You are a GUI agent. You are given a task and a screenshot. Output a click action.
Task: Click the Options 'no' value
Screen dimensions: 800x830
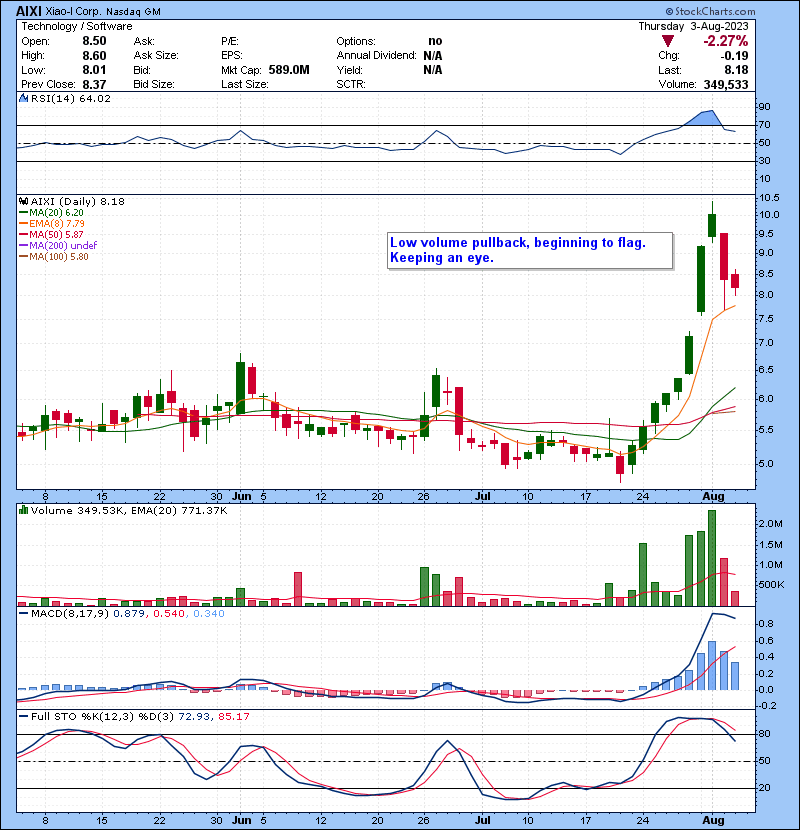pyautogui.click(x=435, y=41)
